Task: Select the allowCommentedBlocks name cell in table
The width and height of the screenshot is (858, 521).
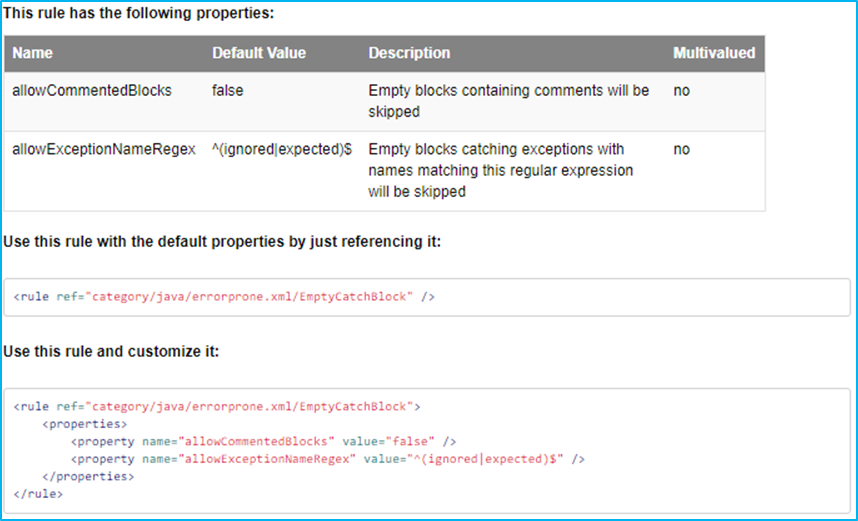Action: tap(92, 91)
